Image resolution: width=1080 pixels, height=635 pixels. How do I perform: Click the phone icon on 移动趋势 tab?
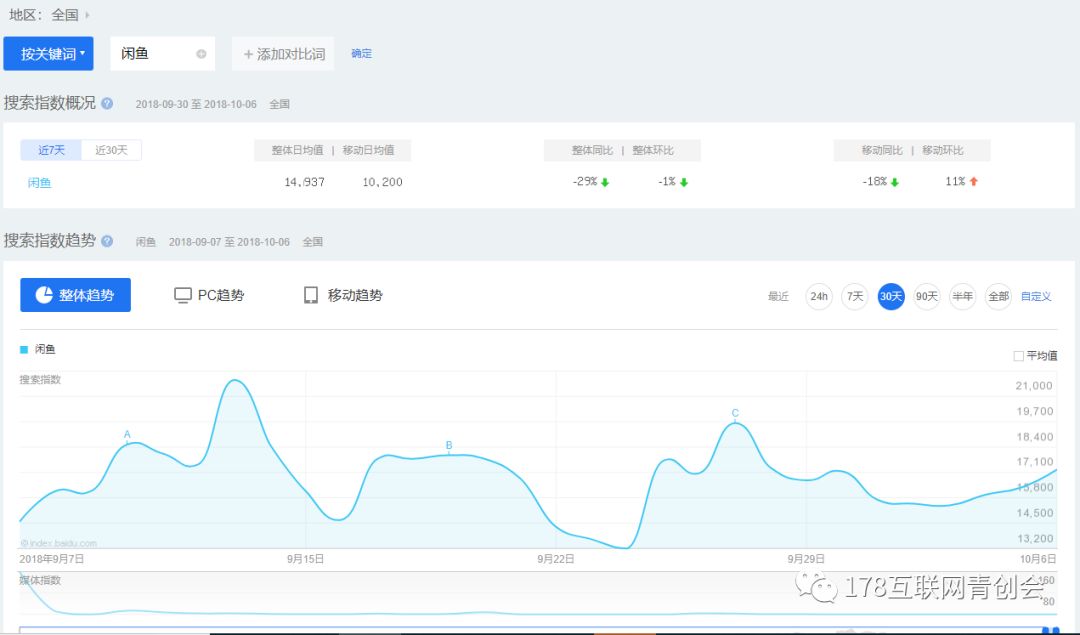point(310,294)
